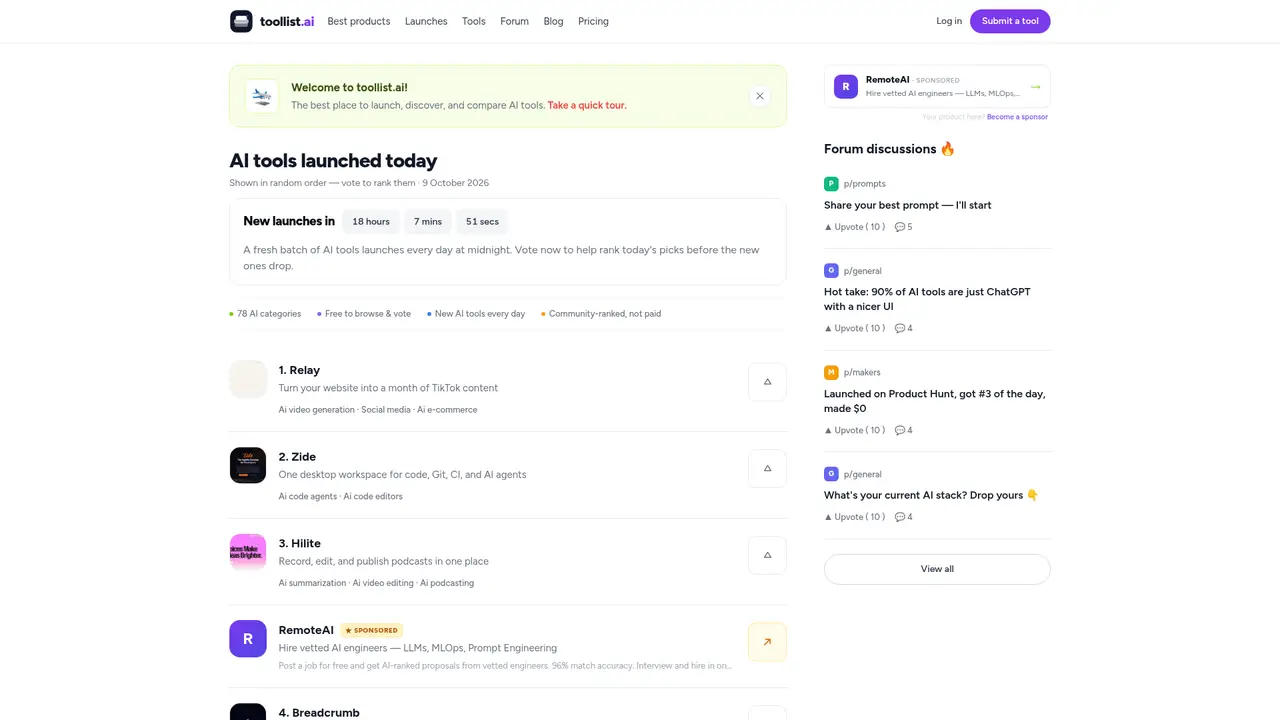Upvote 'What's your current AI stack' discussion
Viewport: 1280px width, 720px height.
point(854,517)
